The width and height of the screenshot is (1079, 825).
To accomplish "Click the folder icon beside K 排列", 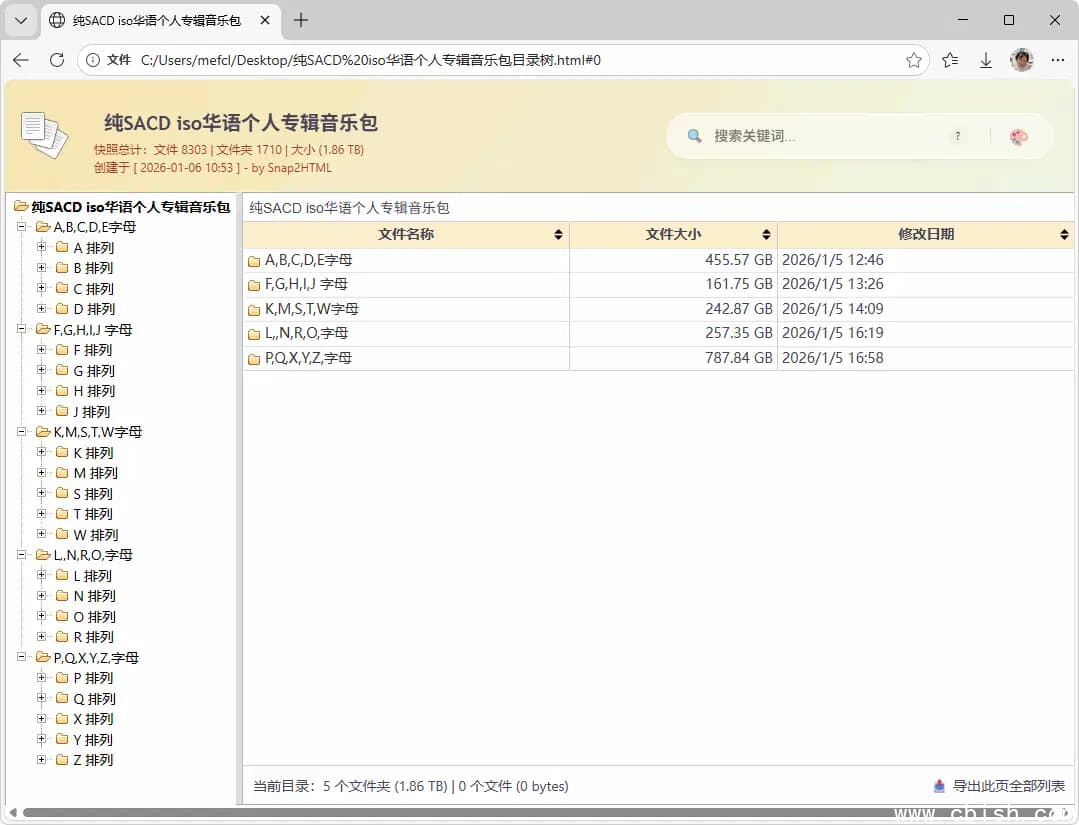I will point(60,452).
